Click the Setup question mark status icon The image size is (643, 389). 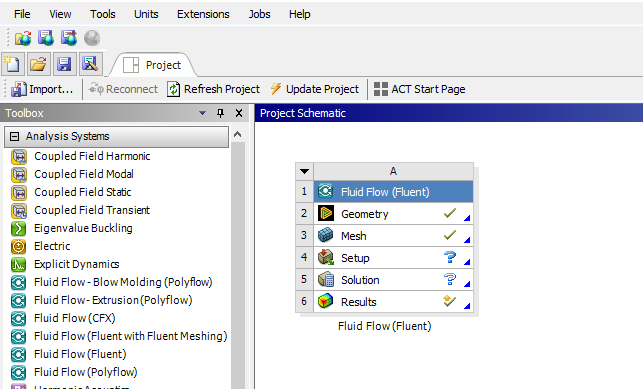pyautogui.click(x=450, y=257)
